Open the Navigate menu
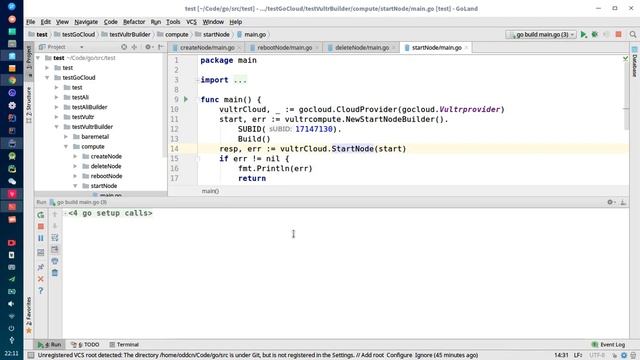640x360 pixels. pyautogui.click(x=86, y=22)
